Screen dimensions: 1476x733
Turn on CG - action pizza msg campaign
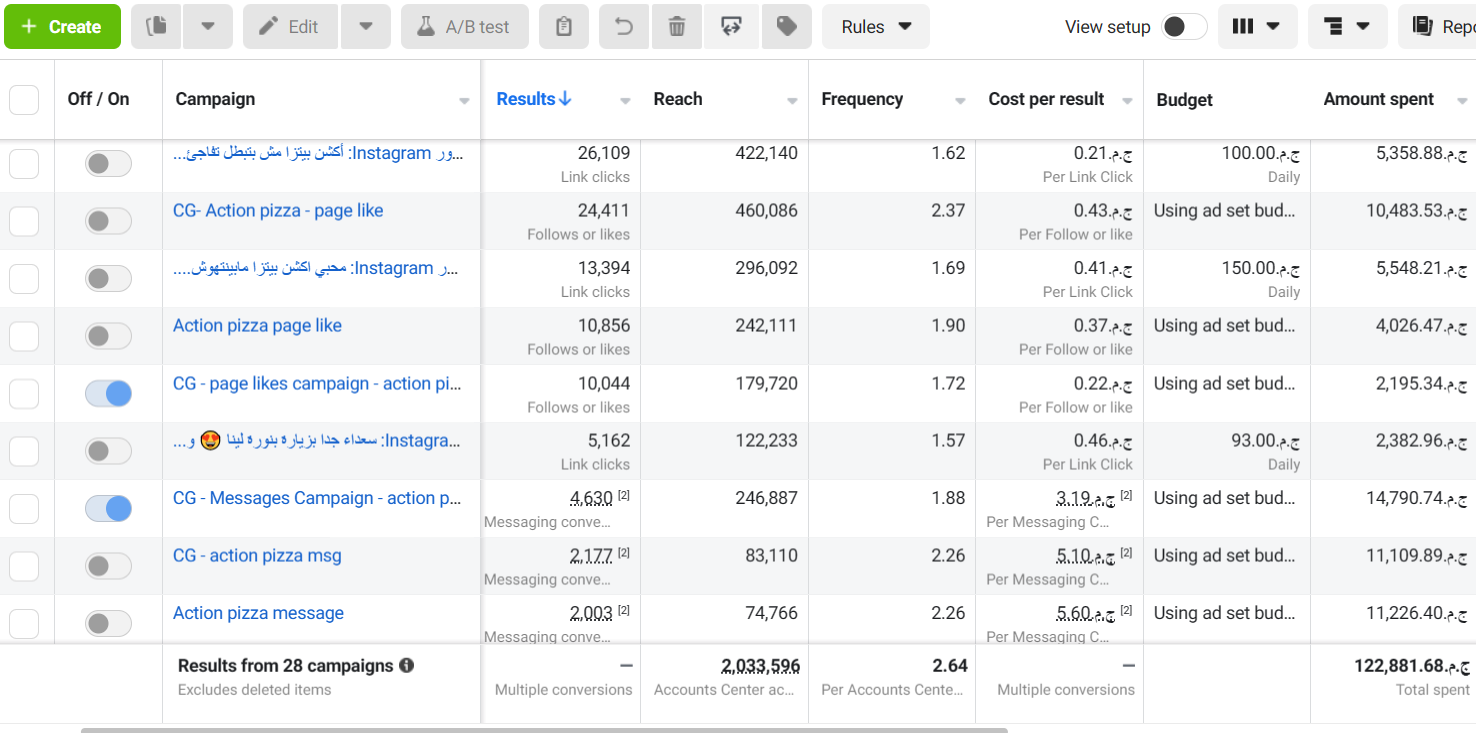[x=108, y=566]
